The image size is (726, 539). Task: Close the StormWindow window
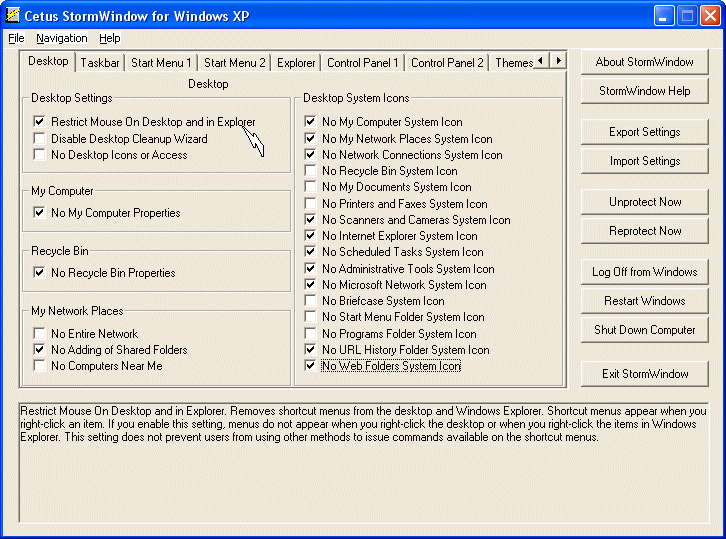click(x=710, y=16)
